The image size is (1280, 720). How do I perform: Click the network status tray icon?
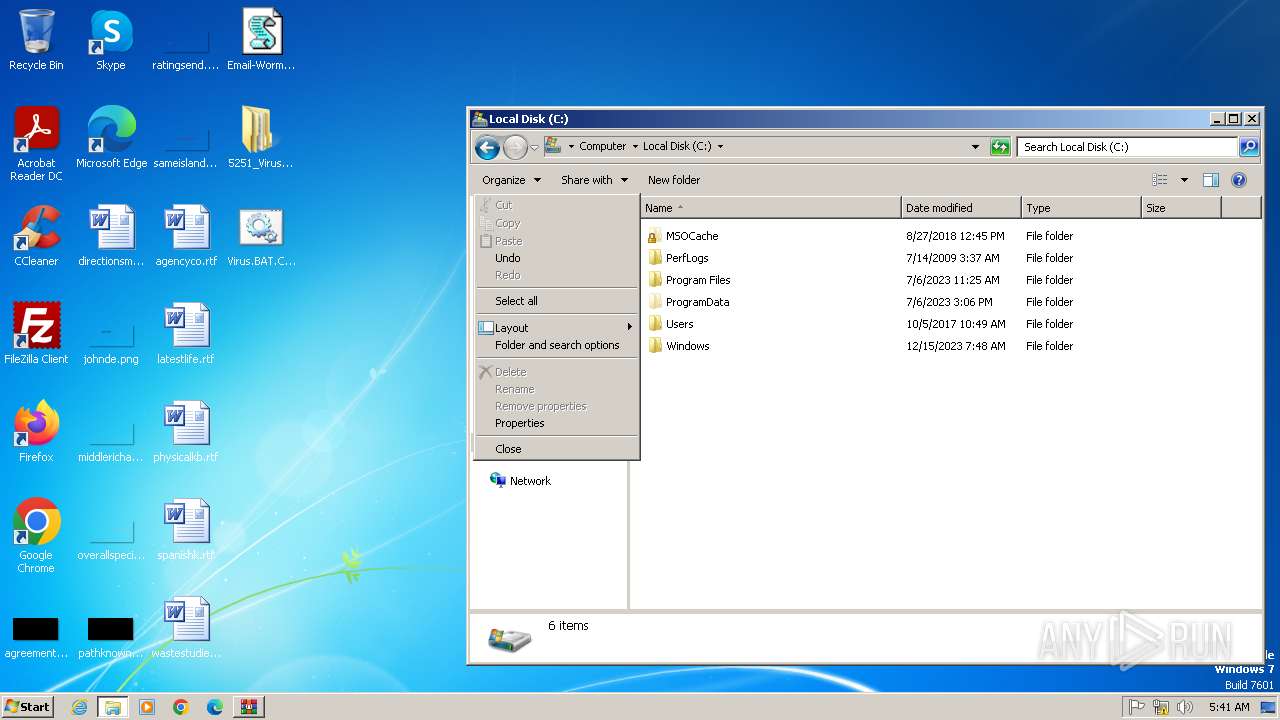pos(1161,707)
